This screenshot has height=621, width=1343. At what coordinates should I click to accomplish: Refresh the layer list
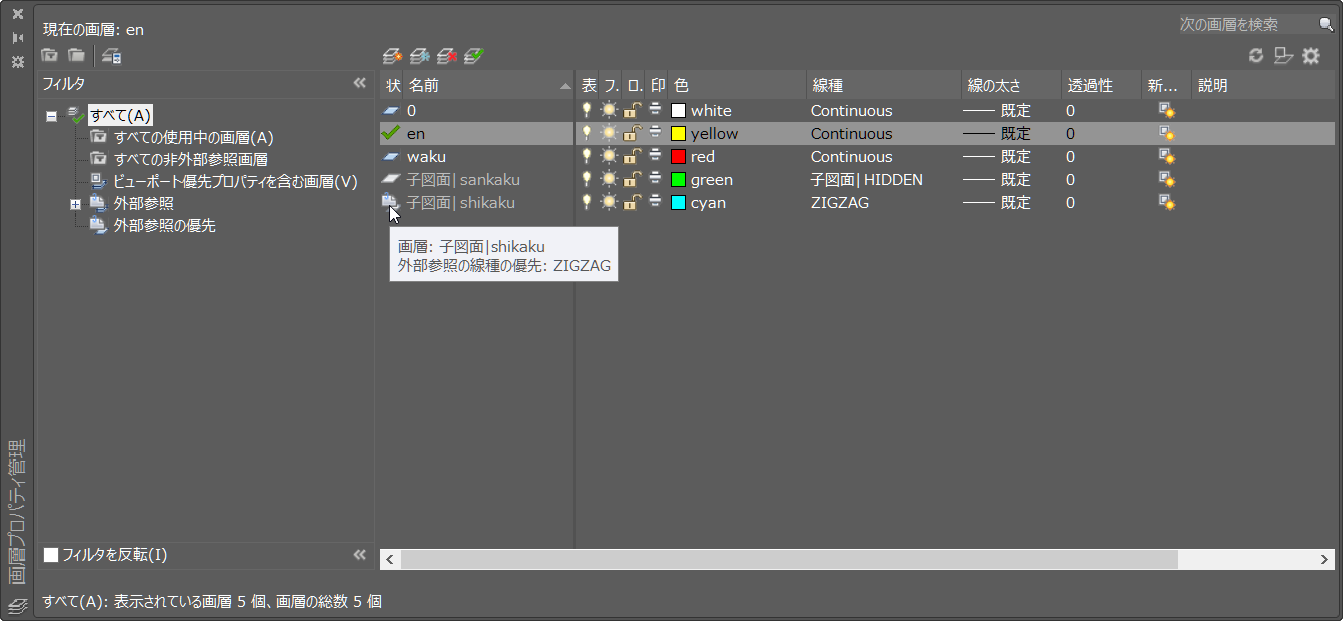[x=1256, y=56]
